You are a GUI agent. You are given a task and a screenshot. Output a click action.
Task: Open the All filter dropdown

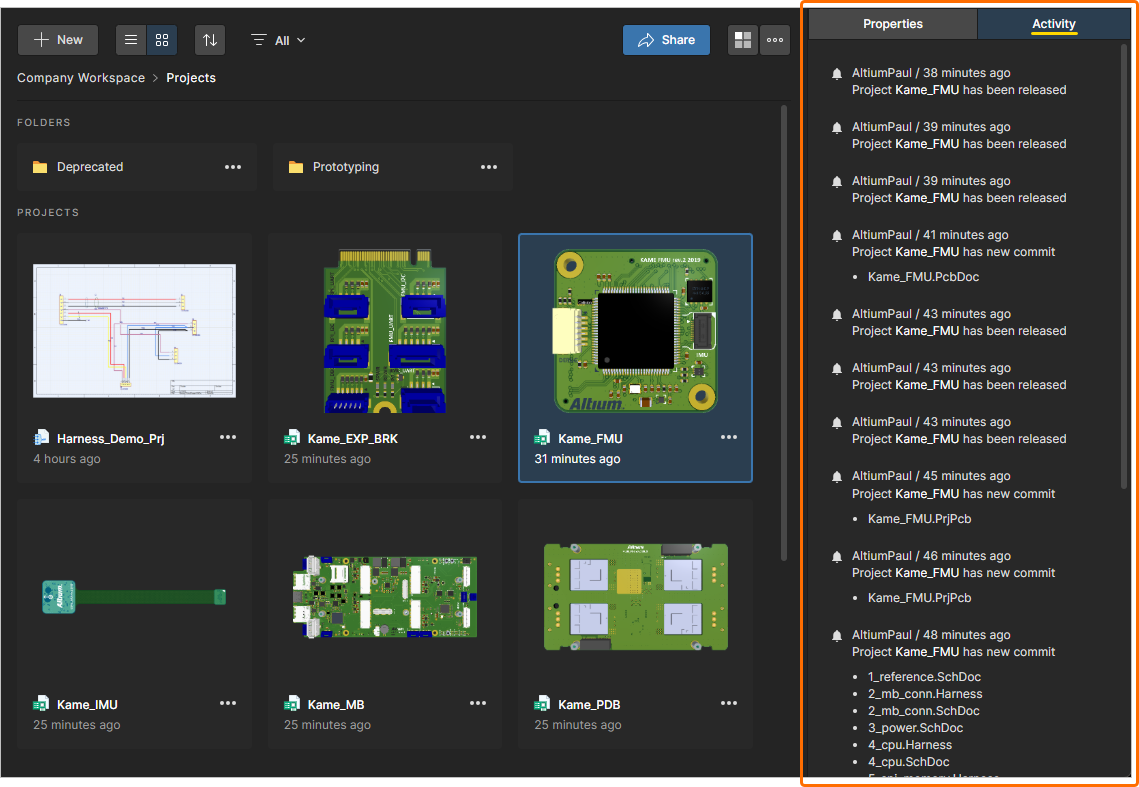pyautogui.click(x=278, y=40)
